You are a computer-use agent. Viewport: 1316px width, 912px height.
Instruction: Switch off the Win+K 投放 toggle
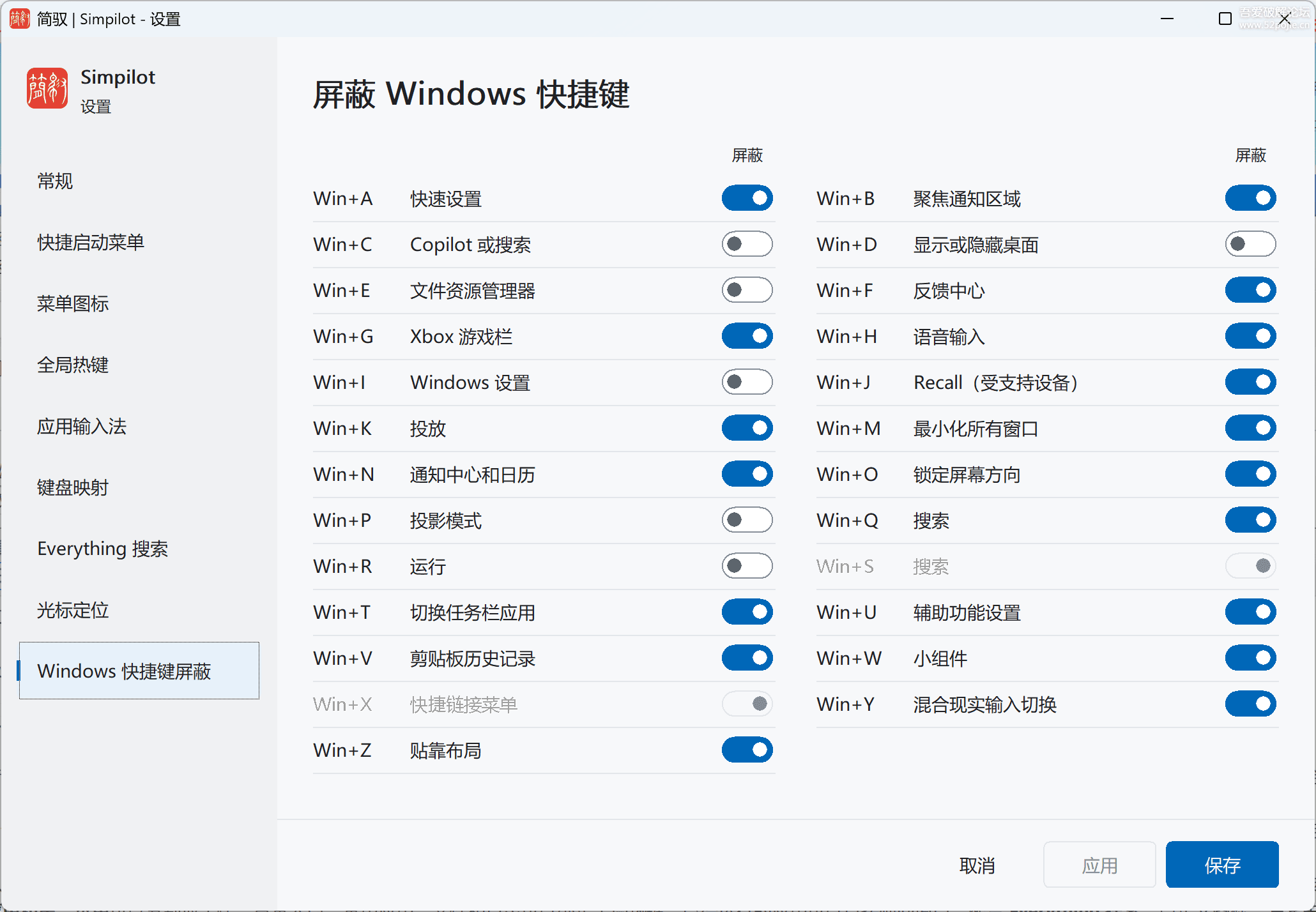pyautogui.click(x=747, y=428)
